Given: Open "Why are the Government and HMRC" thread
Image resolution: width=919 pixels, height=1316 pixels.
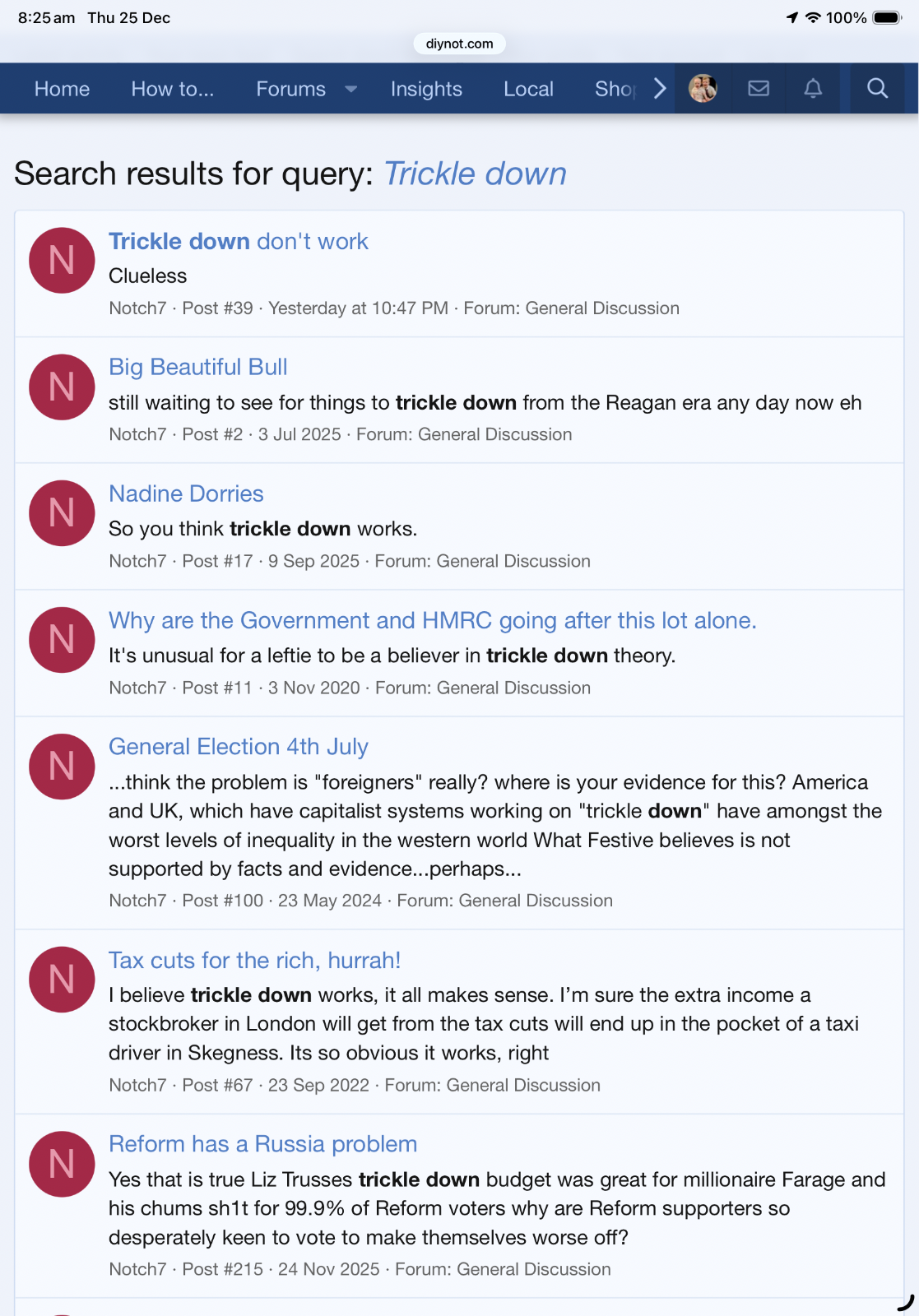Looking at the screenshot, I should (432, 620).
